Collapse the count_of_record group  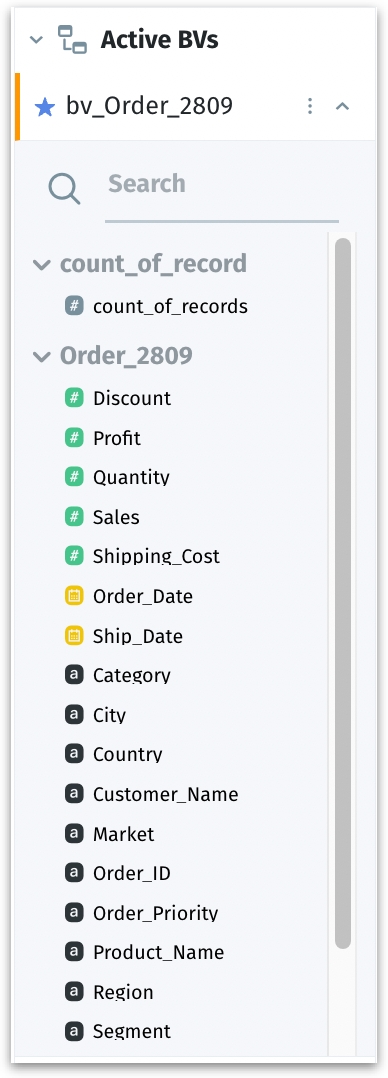coord(42,264)
